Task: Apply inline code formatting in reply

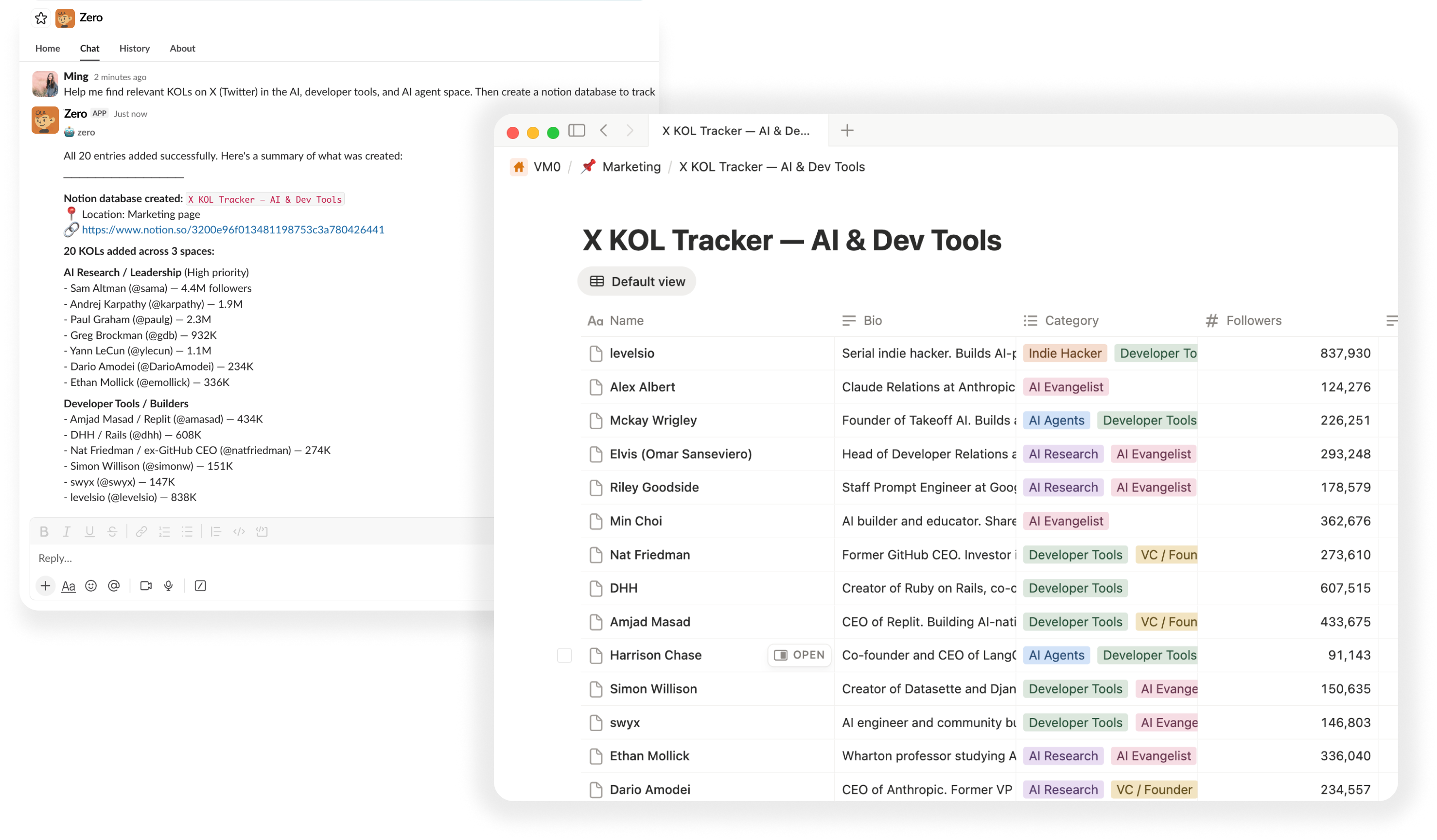Action: pyautogui.click(x=239, y=531)
